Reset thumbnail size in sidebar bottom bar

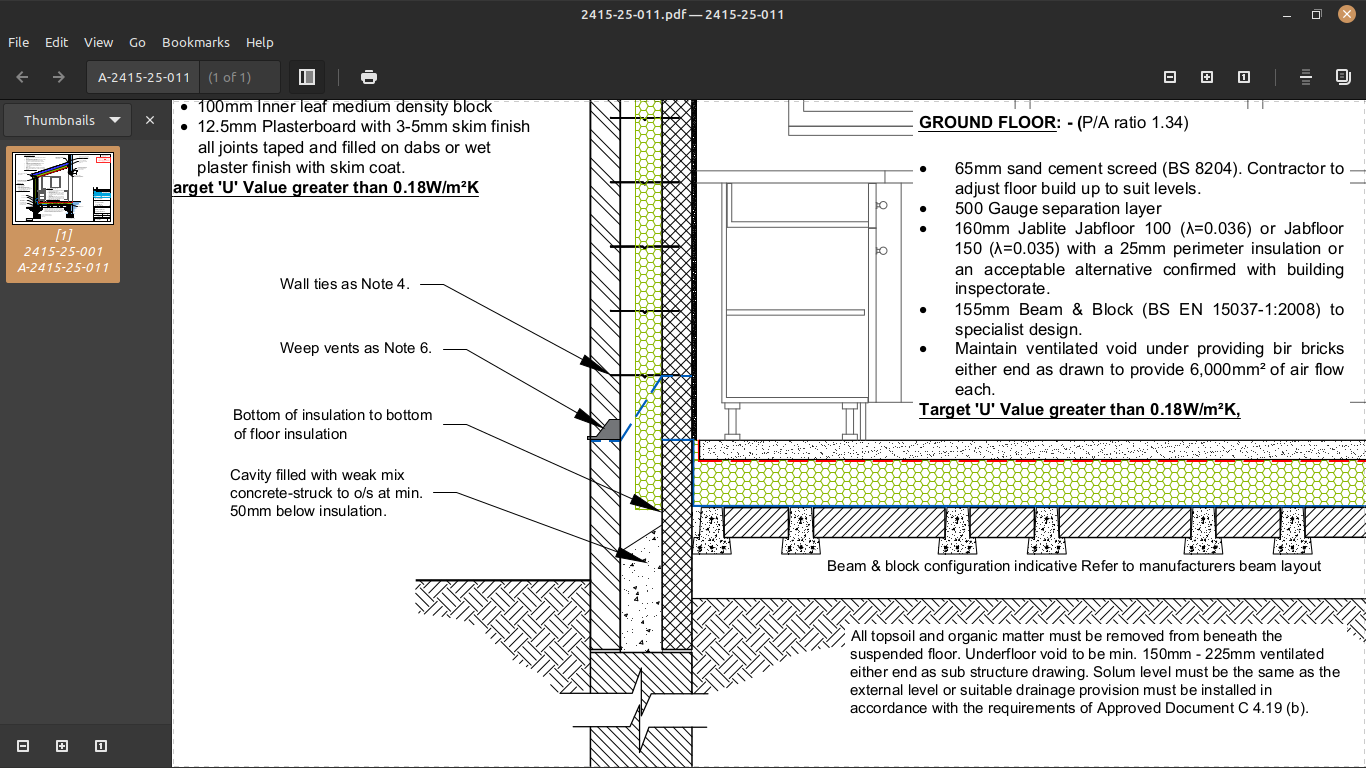(x=101, y=746)
